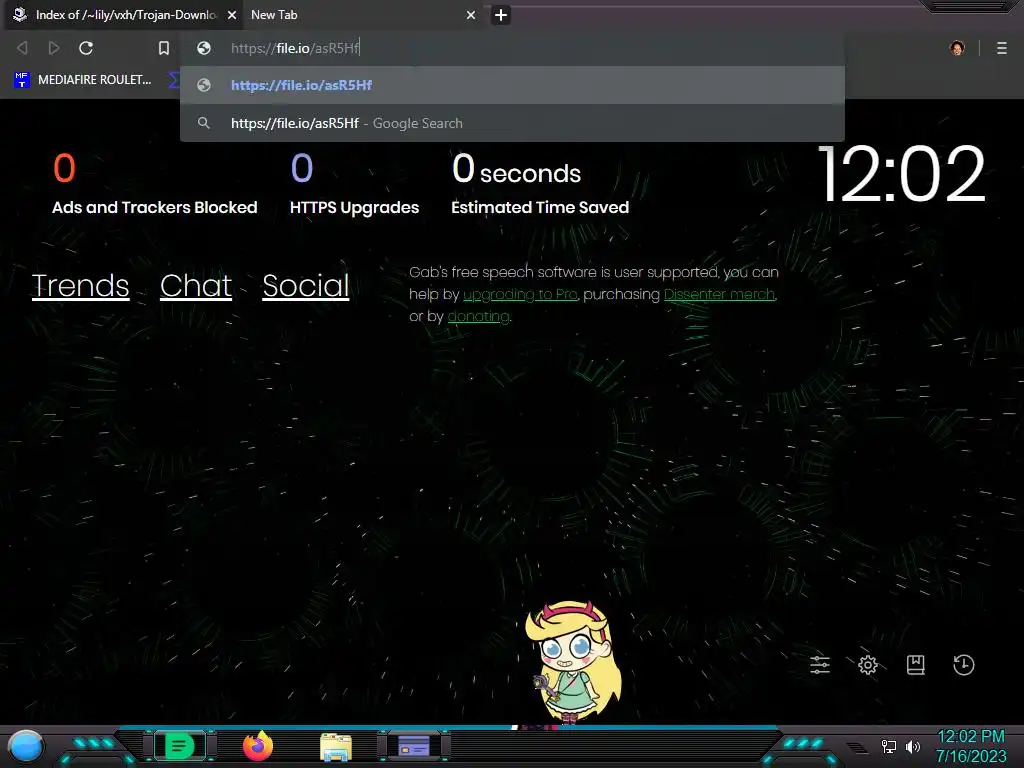1024x768 pixels.
Task: Open history clock icon on new tab
Action: pyautogui.click(x=964, y=665)
